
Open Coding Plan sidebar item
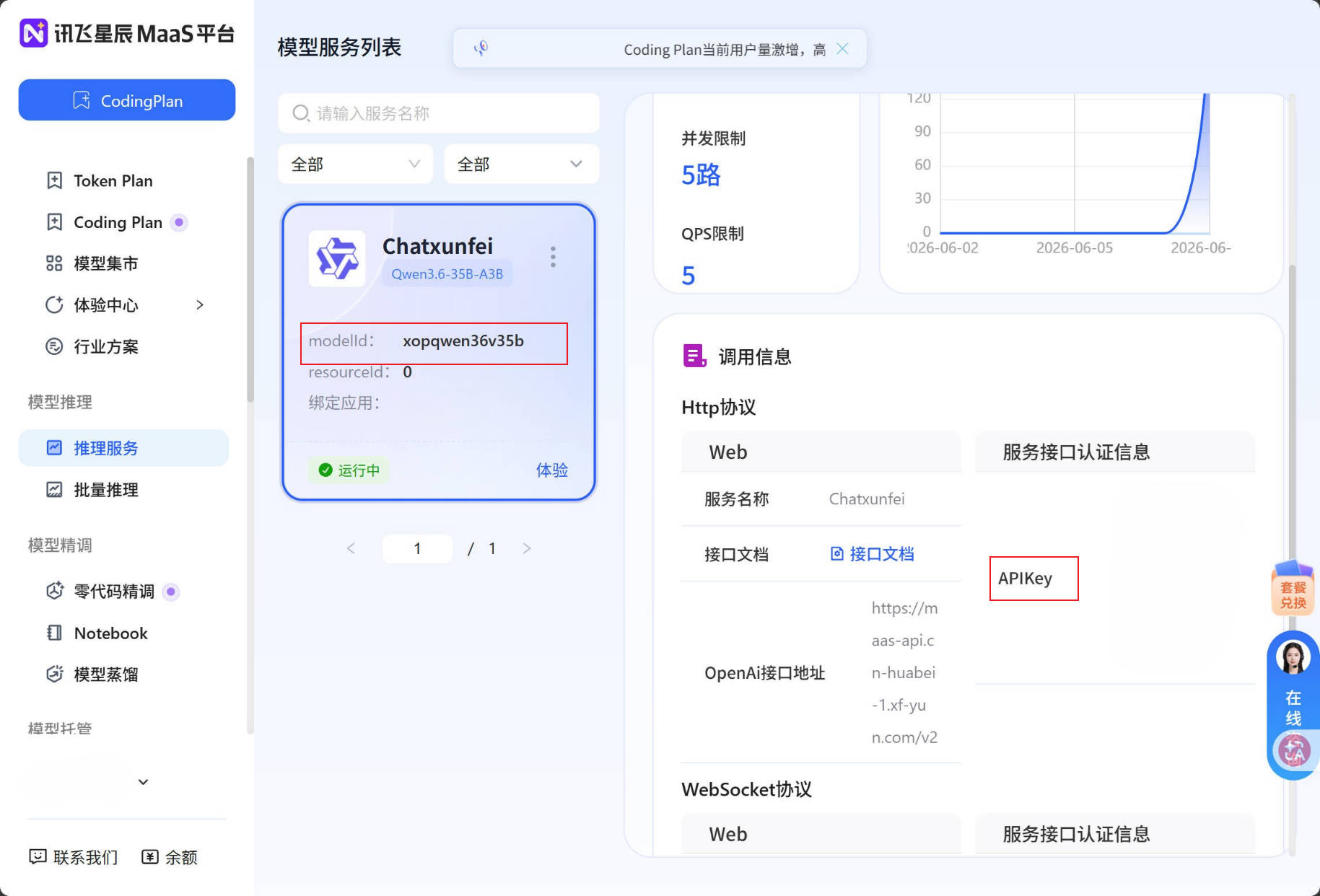[x=118, y=222]
